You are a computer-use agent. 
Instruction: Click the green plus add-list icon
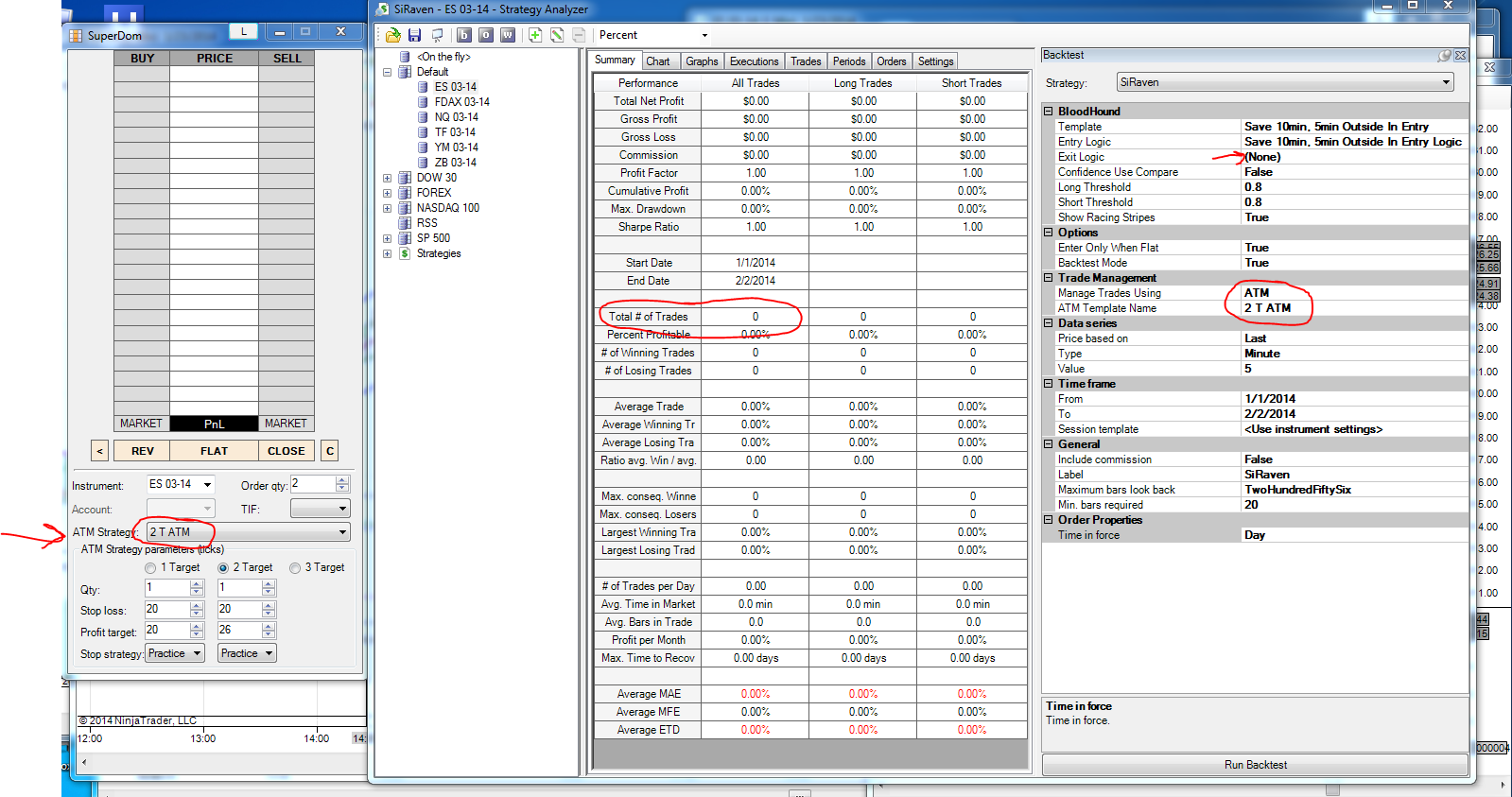tap(535, 35)
